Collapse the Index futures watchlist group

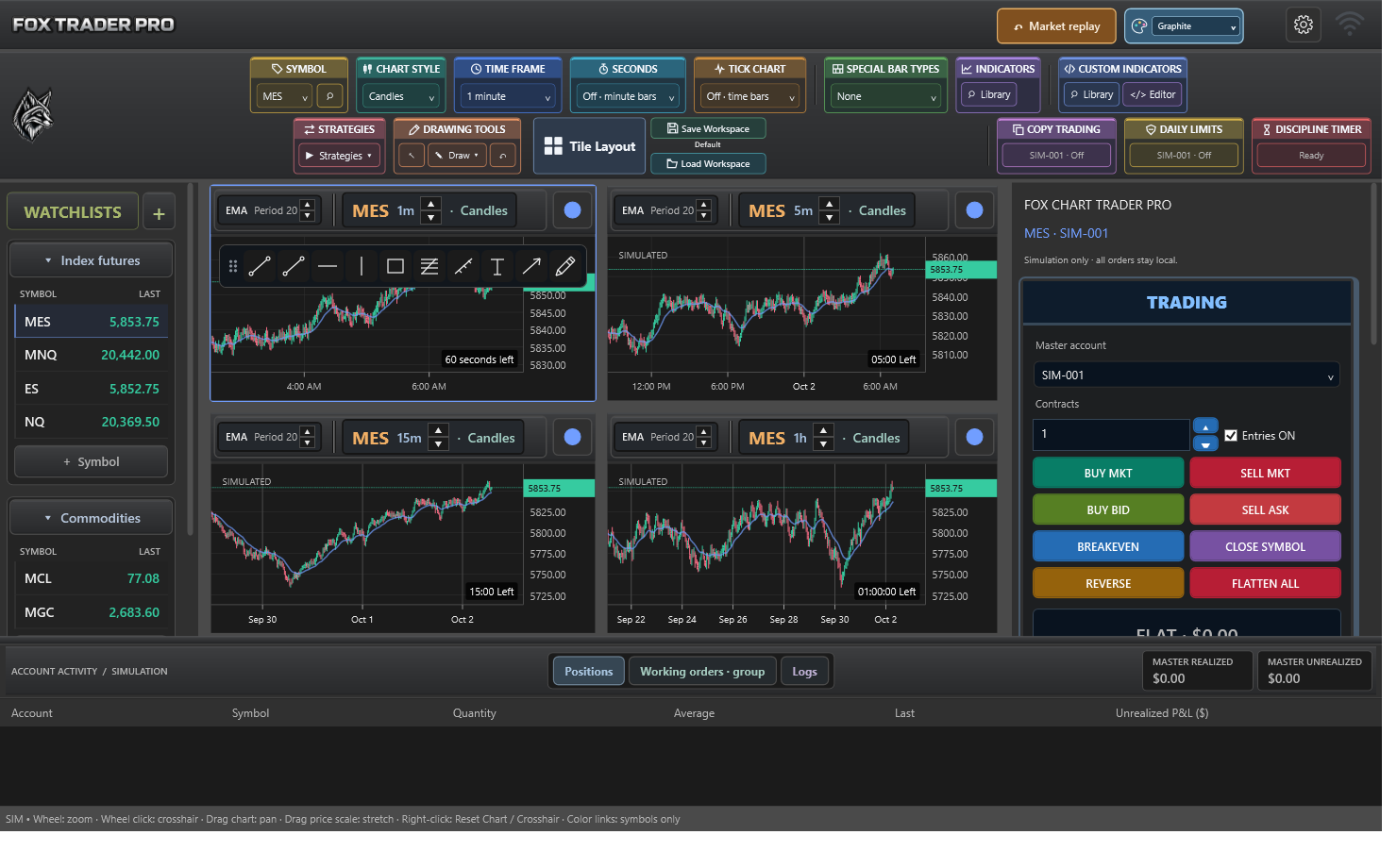(x=92, y=260)
